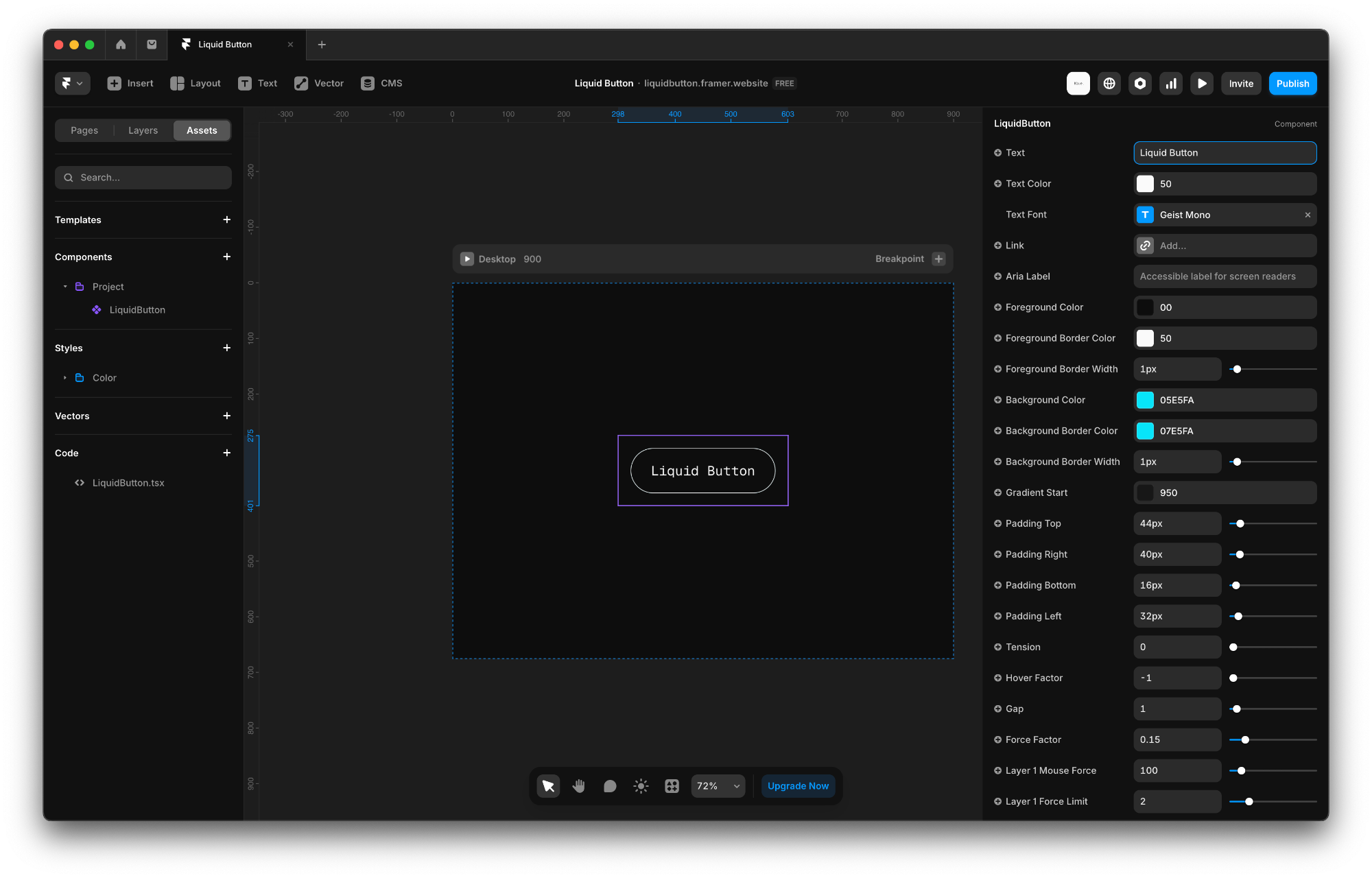Play the Desktop breakpoint preview
The image size is (1372, 878).
coord(467,259)
